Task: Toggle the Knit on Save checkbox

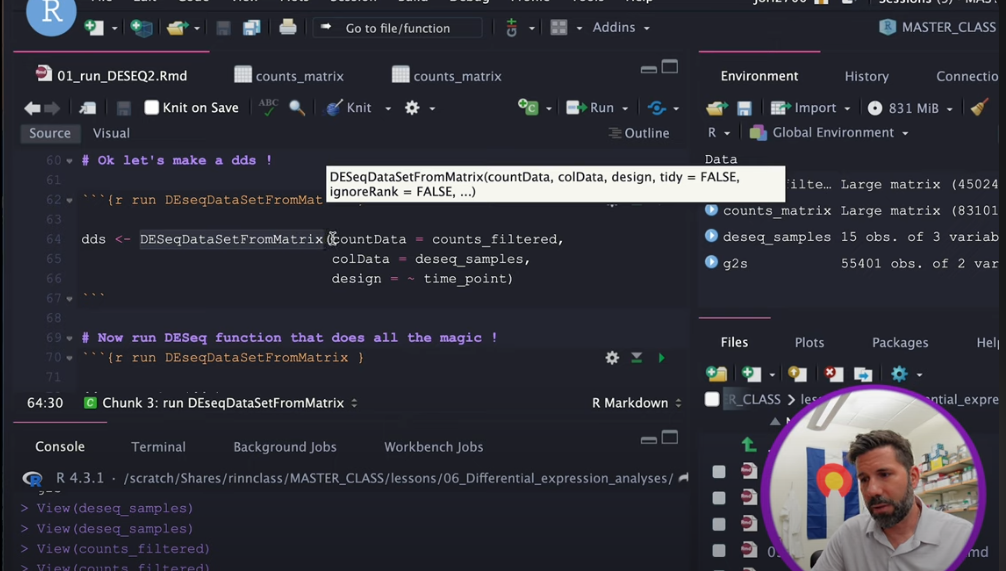Action: (151, 108)
